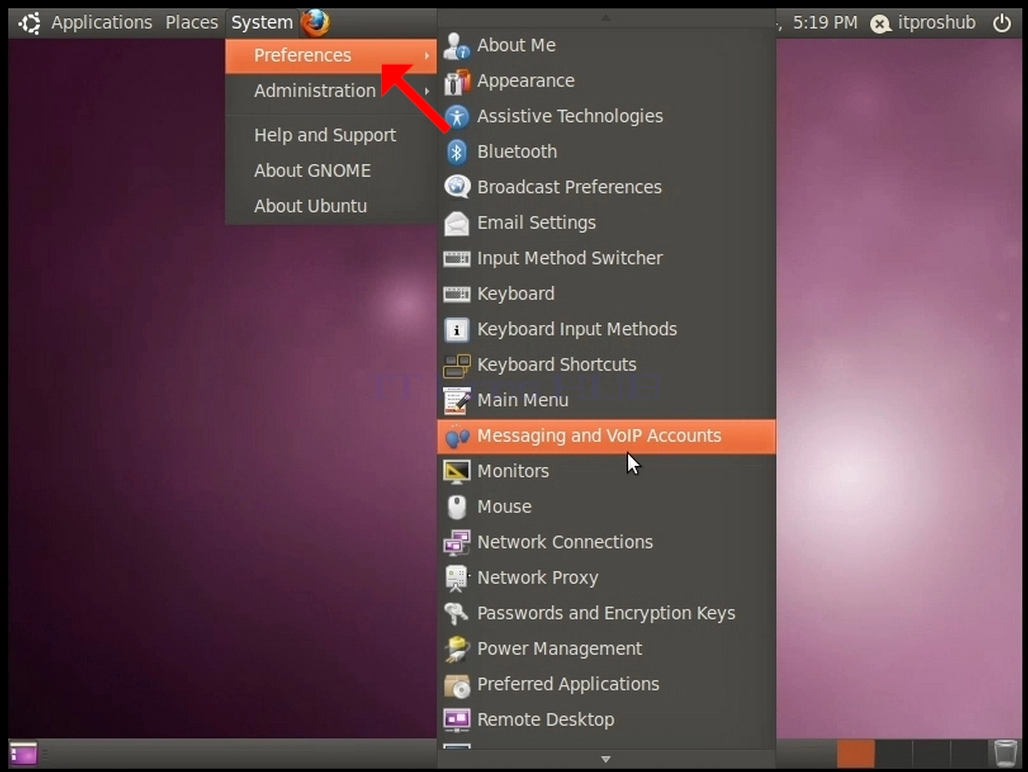Open the Broadcast Preferences label
The height and width of the screenshot is (772, 1028).
(569, 187)
